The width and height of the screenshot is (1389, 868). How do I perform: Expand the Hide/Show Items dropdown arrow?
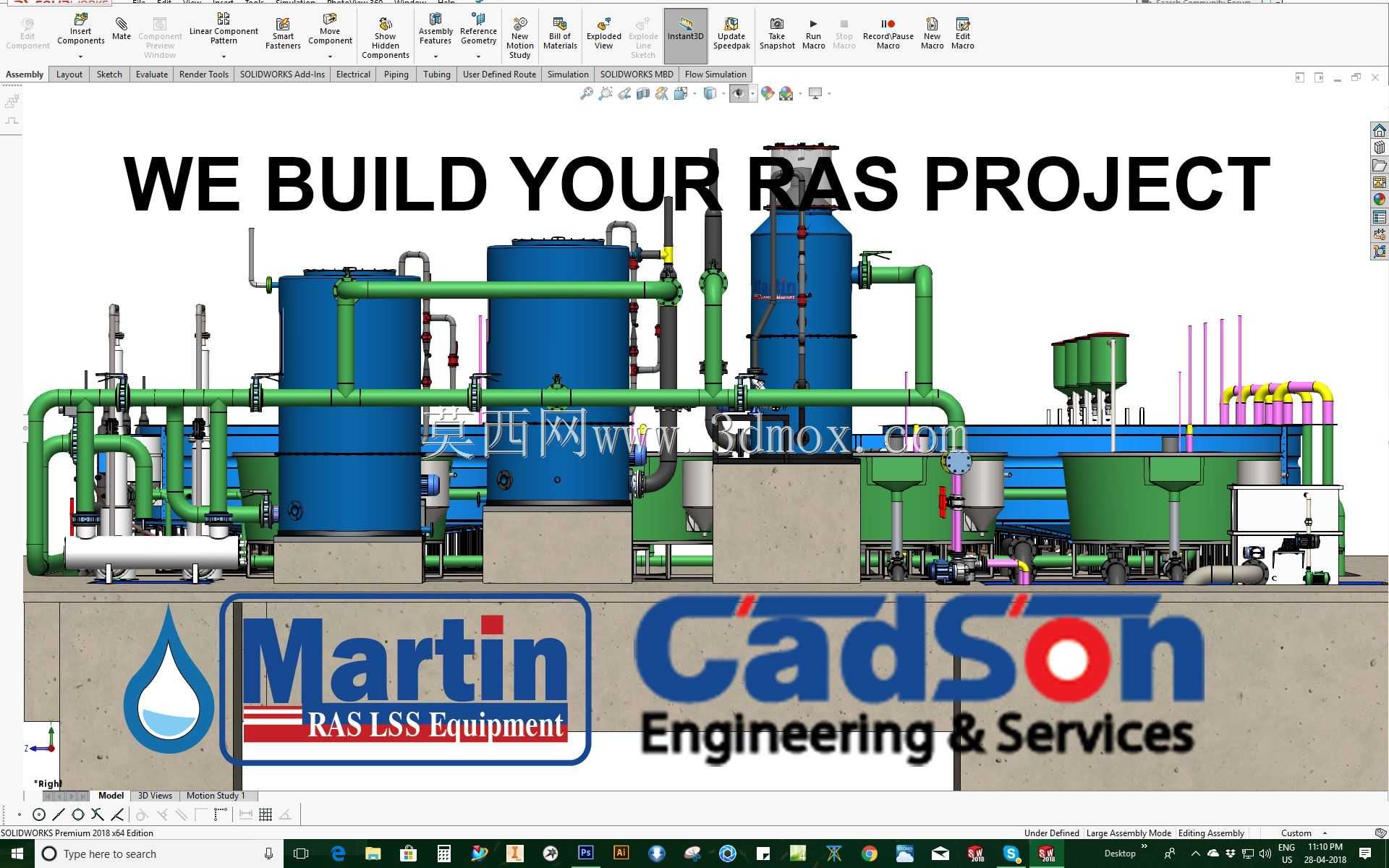(752, 93)
